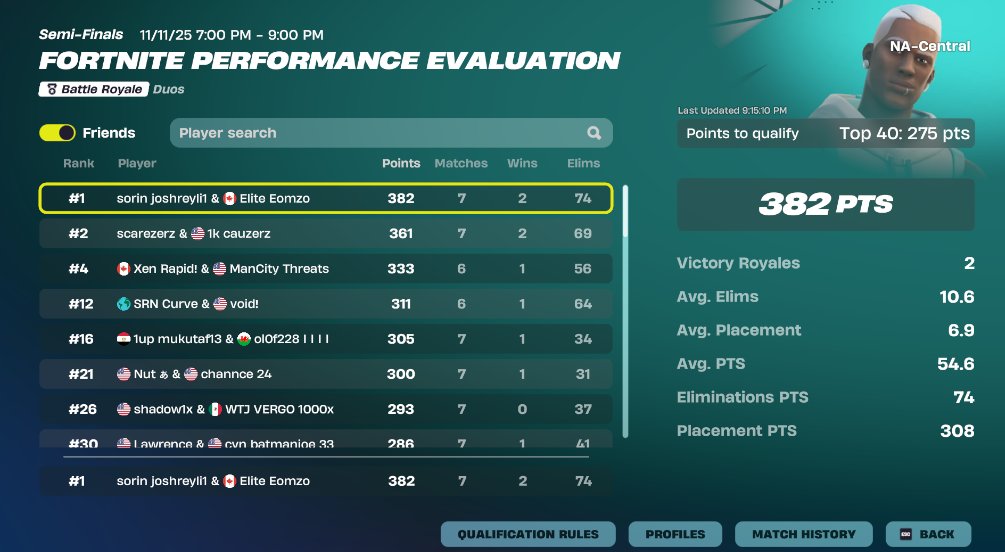The width and height of the screenshot is (1005, 552).
Task: Click the Rank column header
Action: point(79,163)
